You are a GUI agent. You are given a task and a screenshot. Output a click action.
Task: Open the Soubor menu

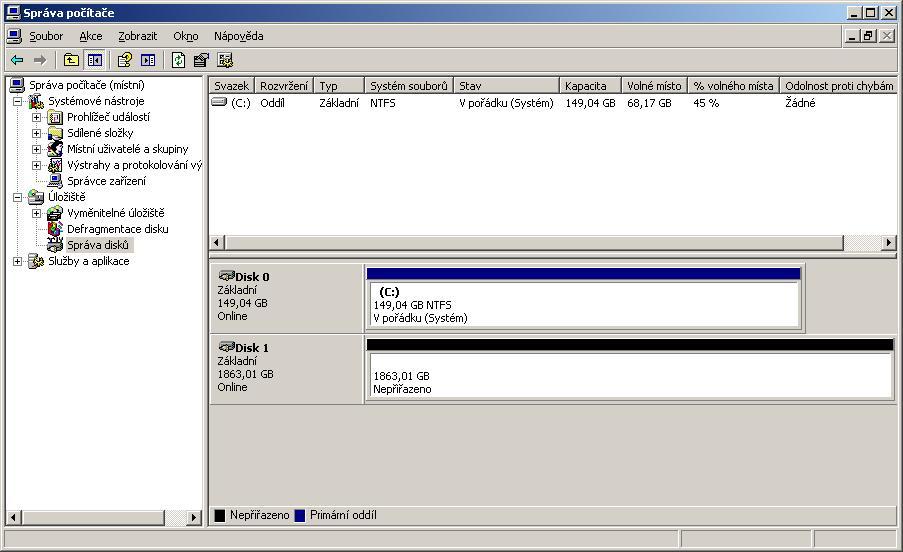pyautogui.click(x=46, y=36)
